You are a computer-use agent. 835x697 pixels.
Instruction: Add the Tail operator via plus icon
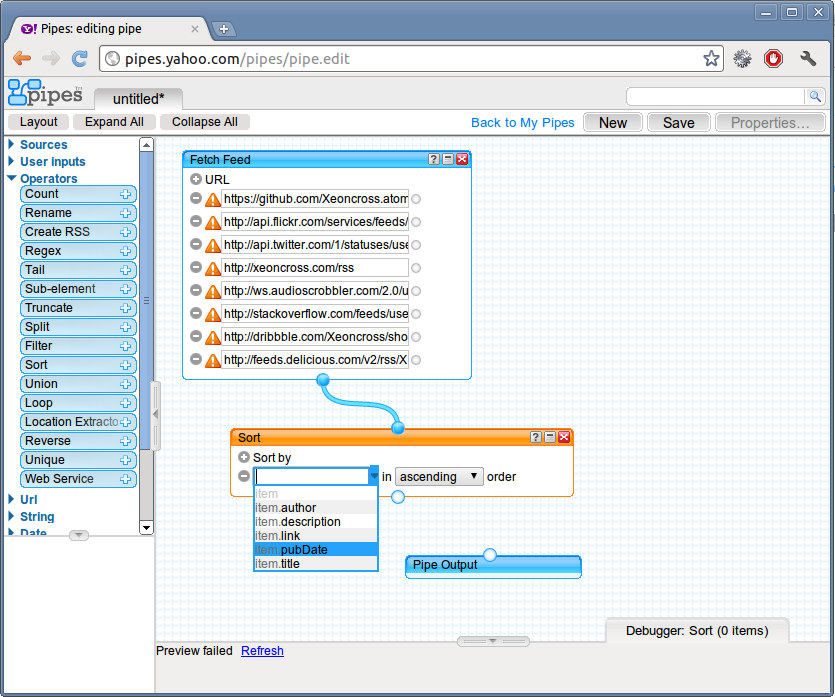(x=126, y=270)
